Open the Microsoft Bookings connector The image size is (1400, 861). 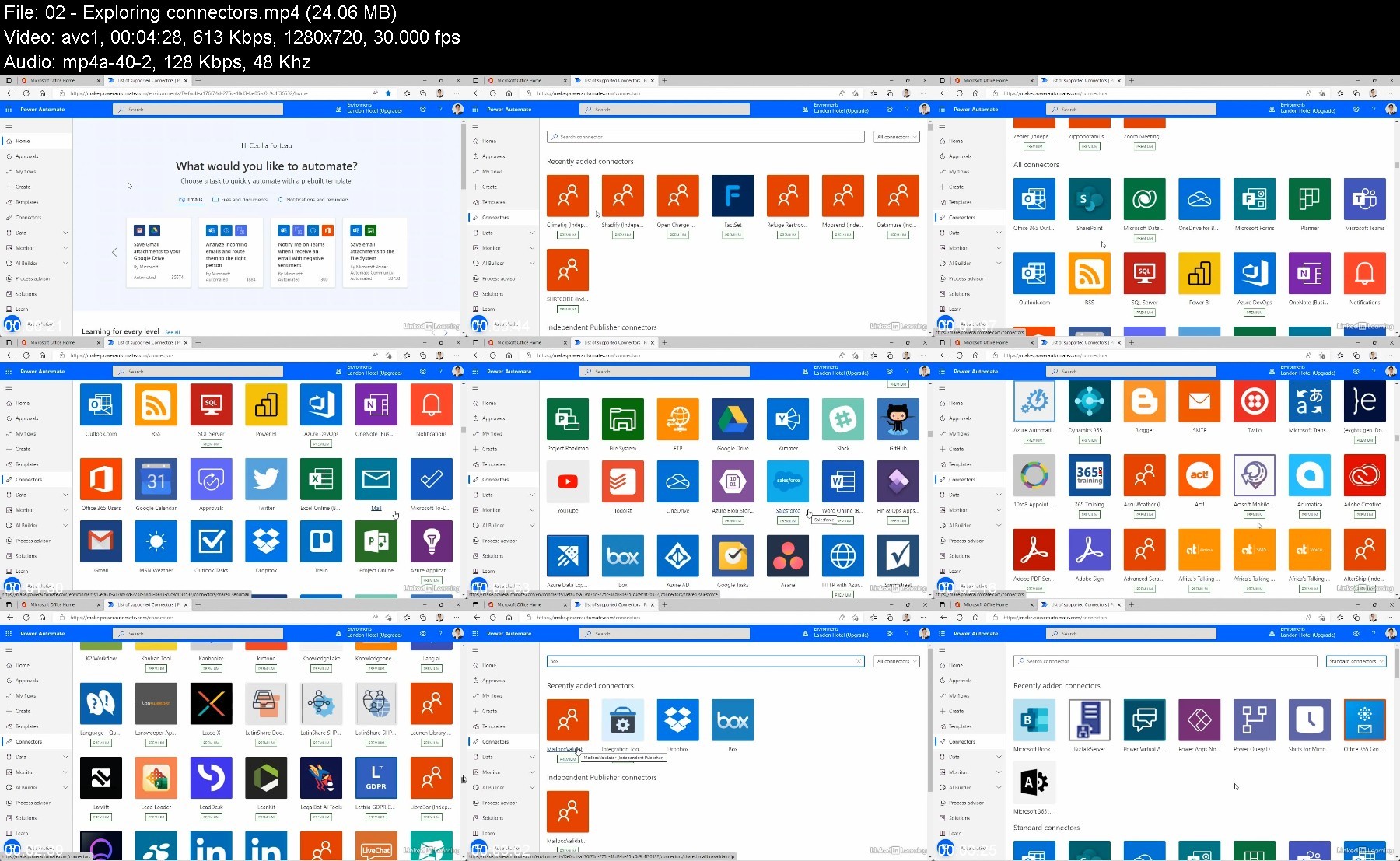[1034, 720]
